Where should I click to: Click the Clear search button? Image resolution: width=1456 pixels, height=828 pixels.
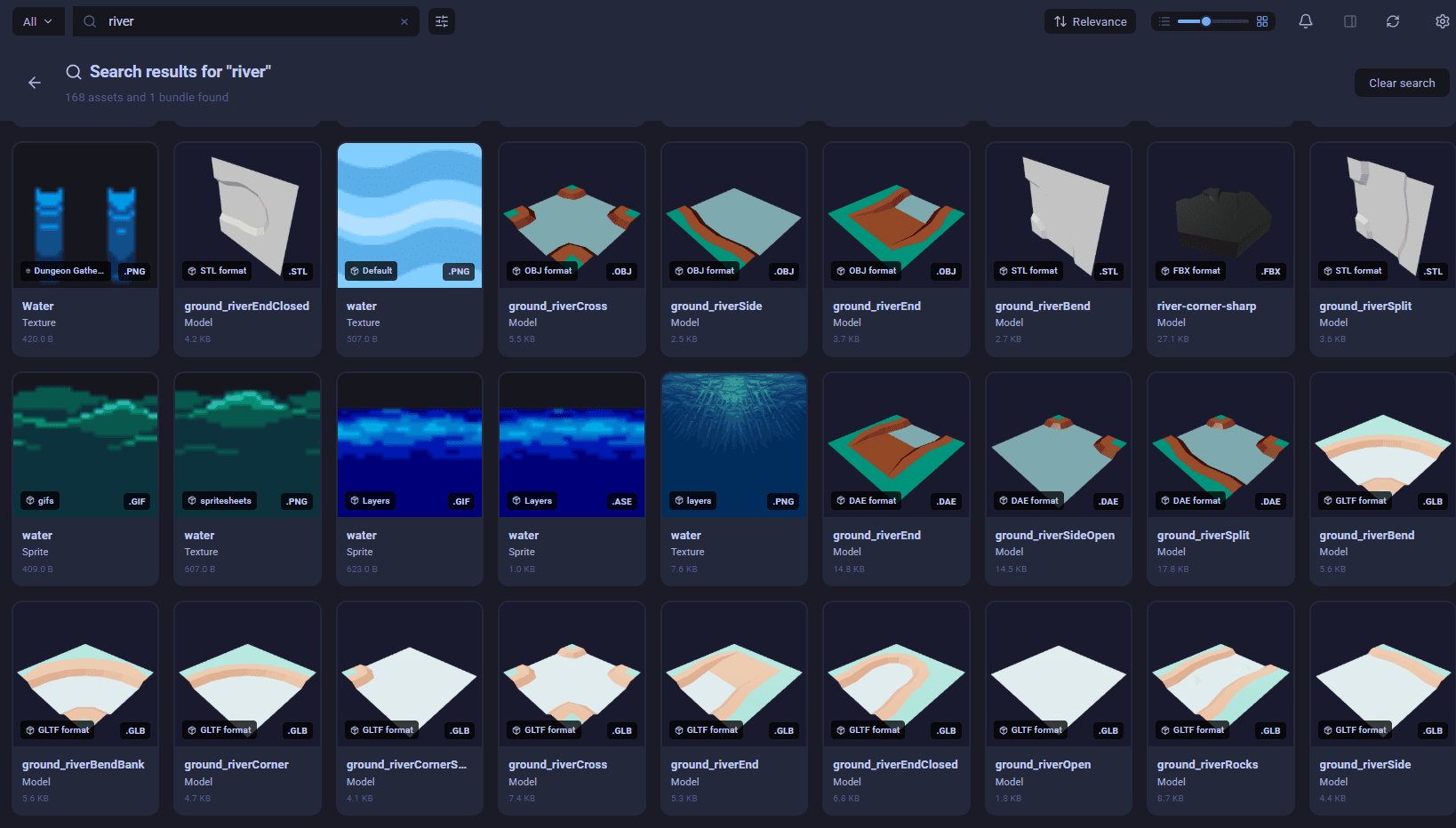(x=1401, y=83)
